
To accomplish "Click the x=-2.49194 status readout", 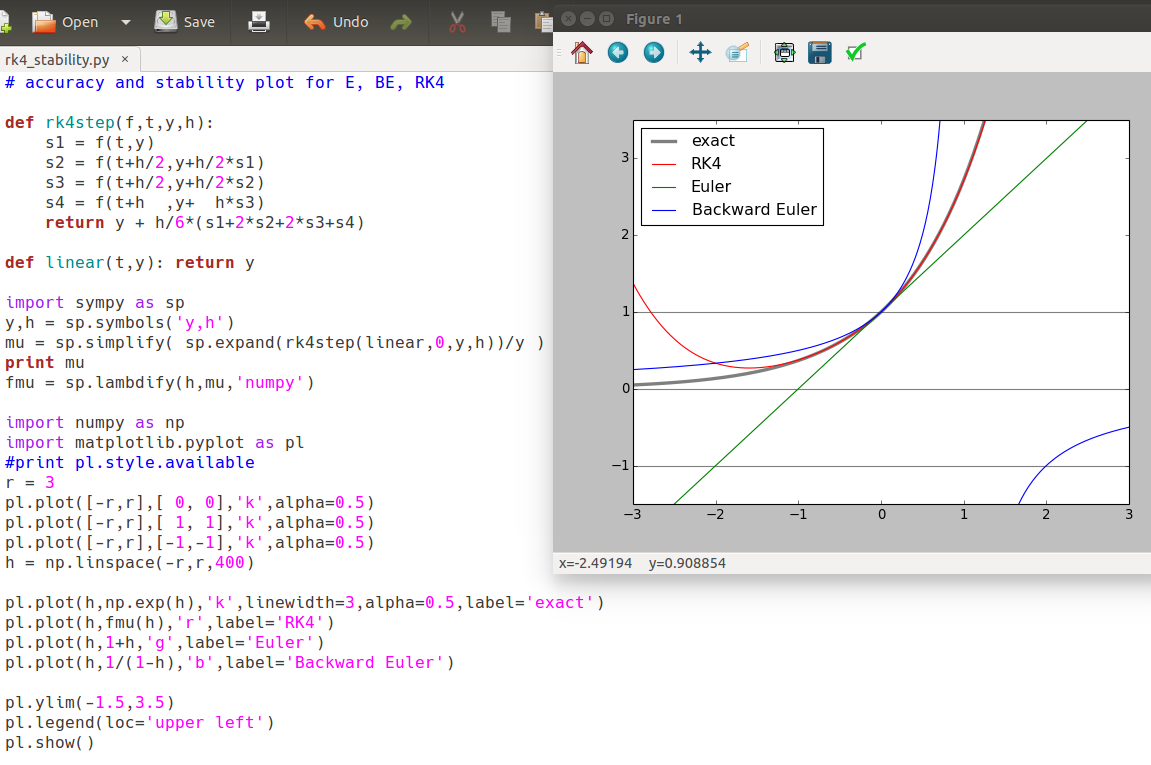I will tap(595, 563).
